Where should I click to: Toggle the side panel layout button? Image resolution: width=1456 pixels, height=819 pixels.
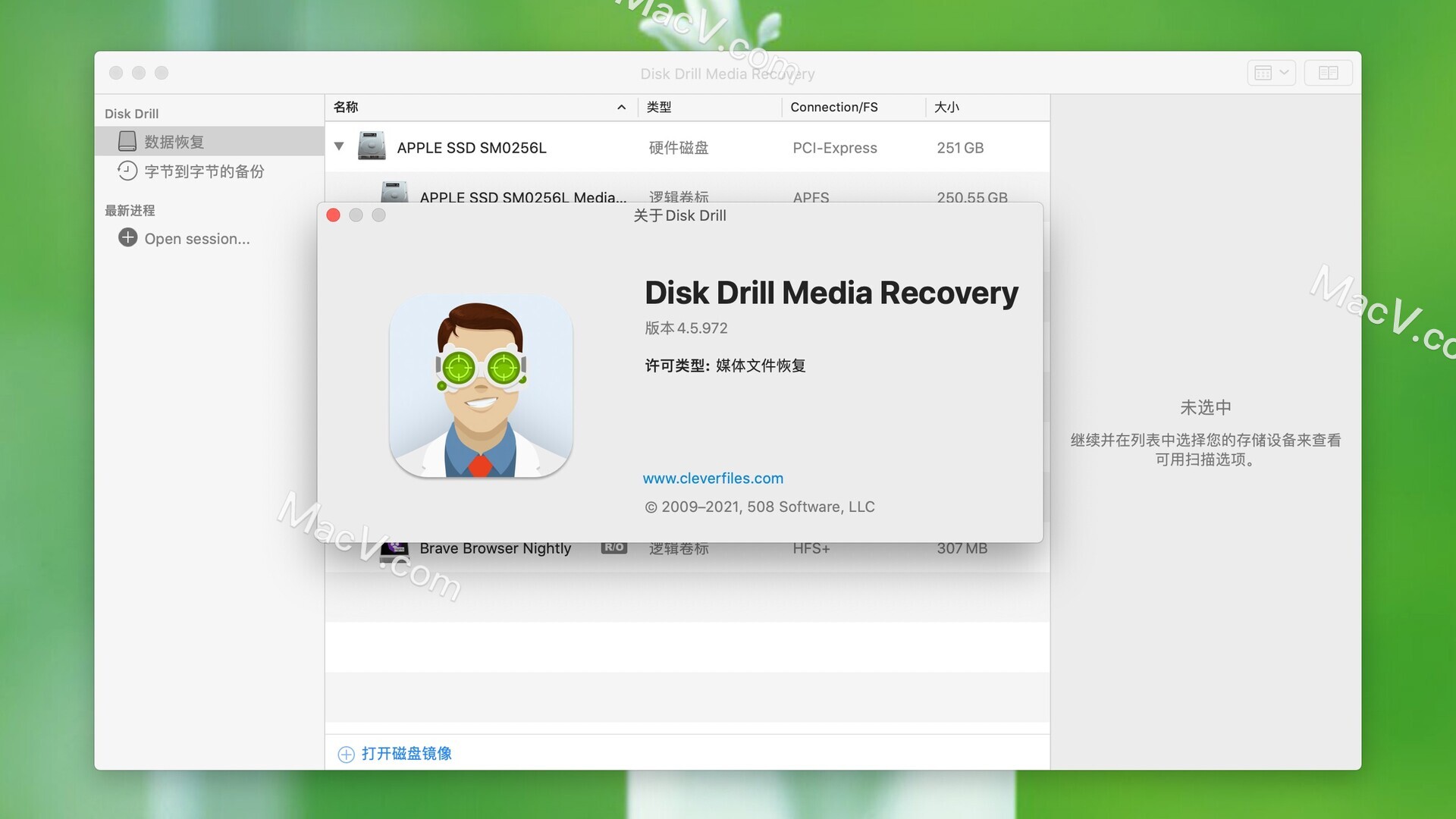coord(1329,73)
